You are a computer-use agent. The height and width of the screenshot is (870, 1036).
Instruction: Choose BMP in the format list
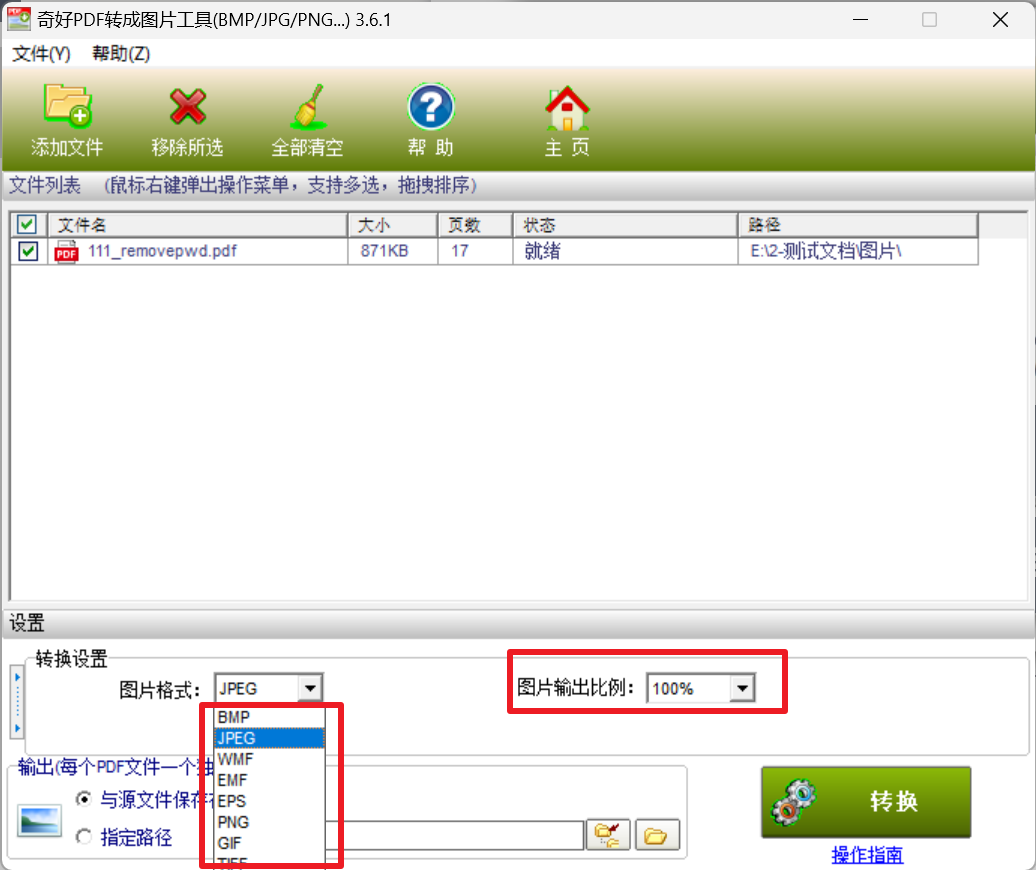(270, 717)
